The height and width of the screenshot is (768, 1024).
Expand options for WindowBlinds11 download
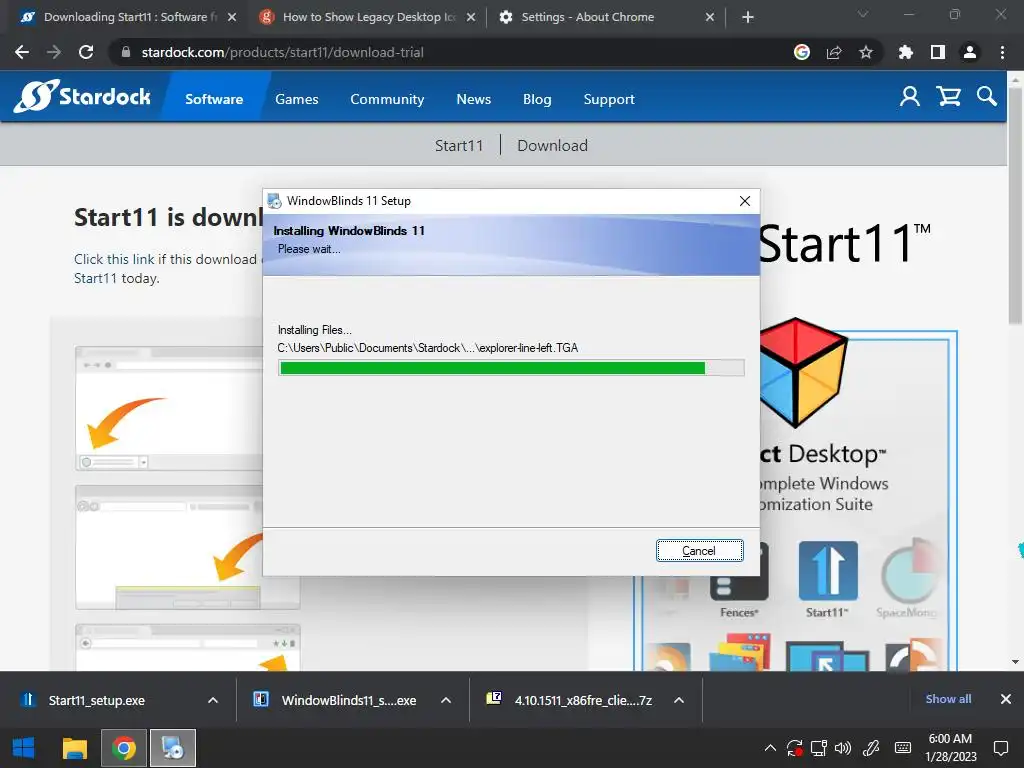[446, 700]
